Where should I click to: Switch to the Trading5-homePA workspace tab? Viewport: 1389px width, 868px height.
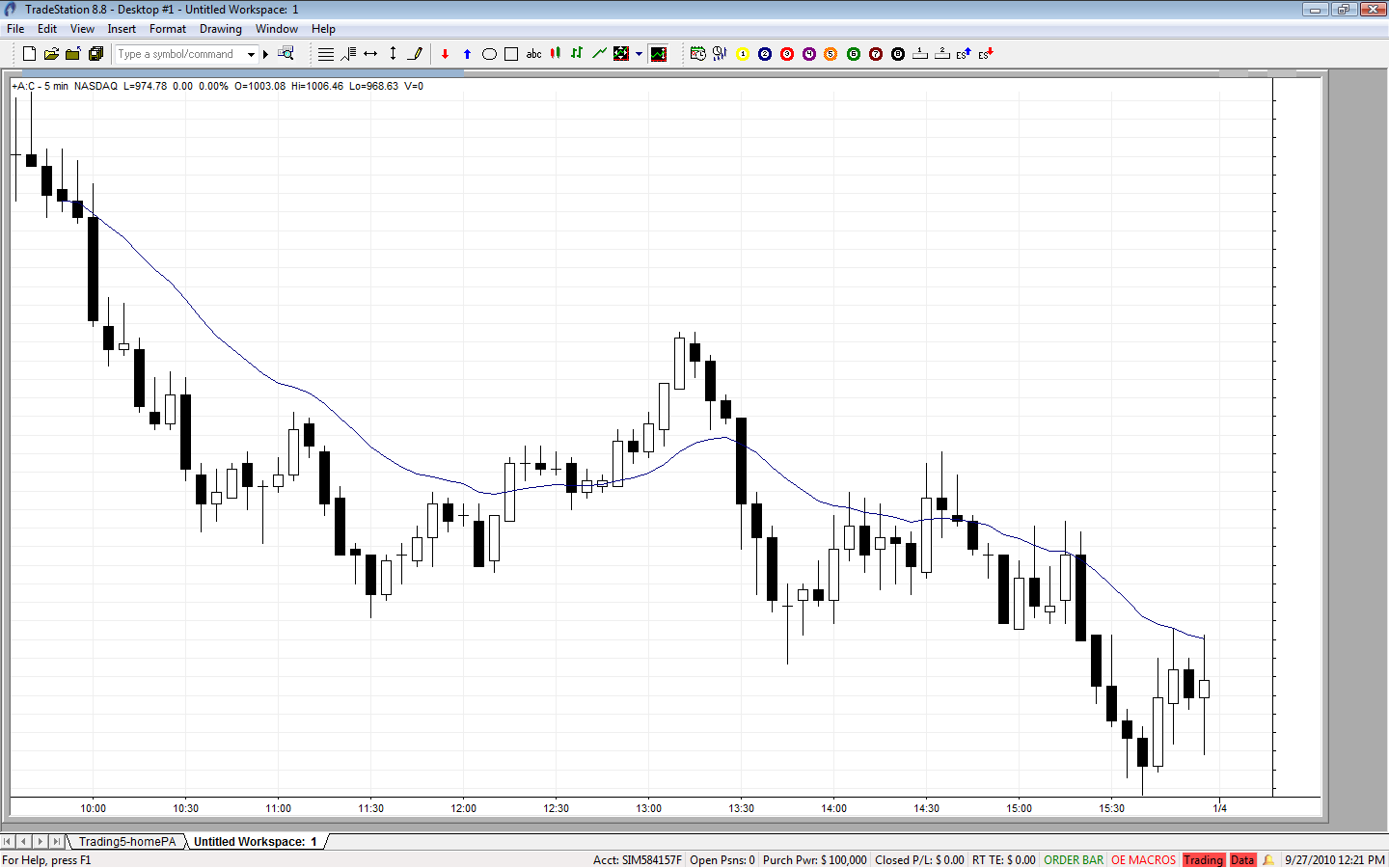(x=127, y=842)
